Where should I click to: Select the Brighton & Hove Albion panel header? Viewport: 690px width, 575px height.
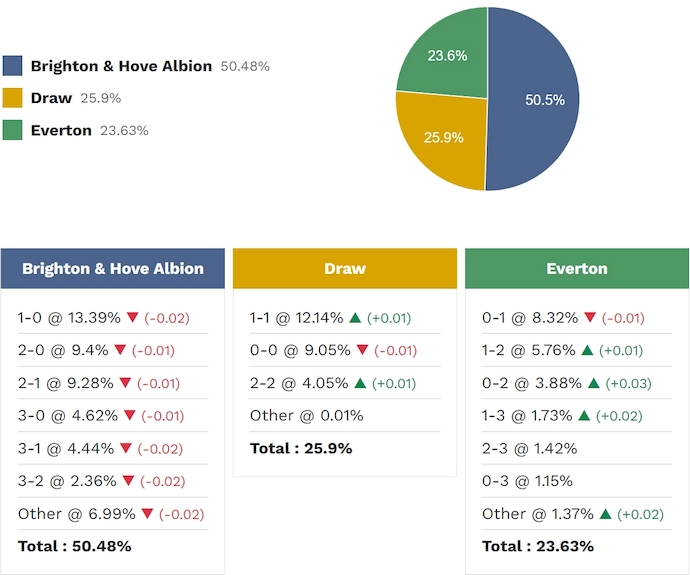pos(113,269)
